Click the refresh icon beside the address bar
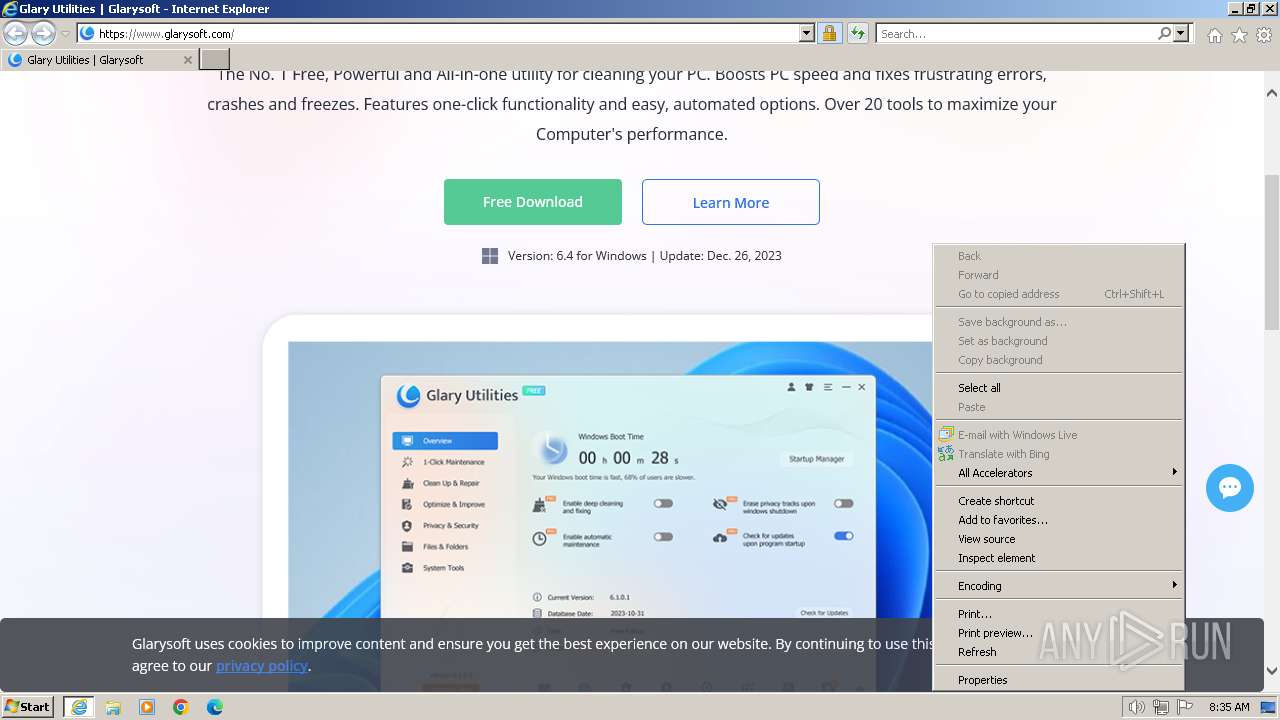This screenshot has width=1280, height=720. click(857, 33)
